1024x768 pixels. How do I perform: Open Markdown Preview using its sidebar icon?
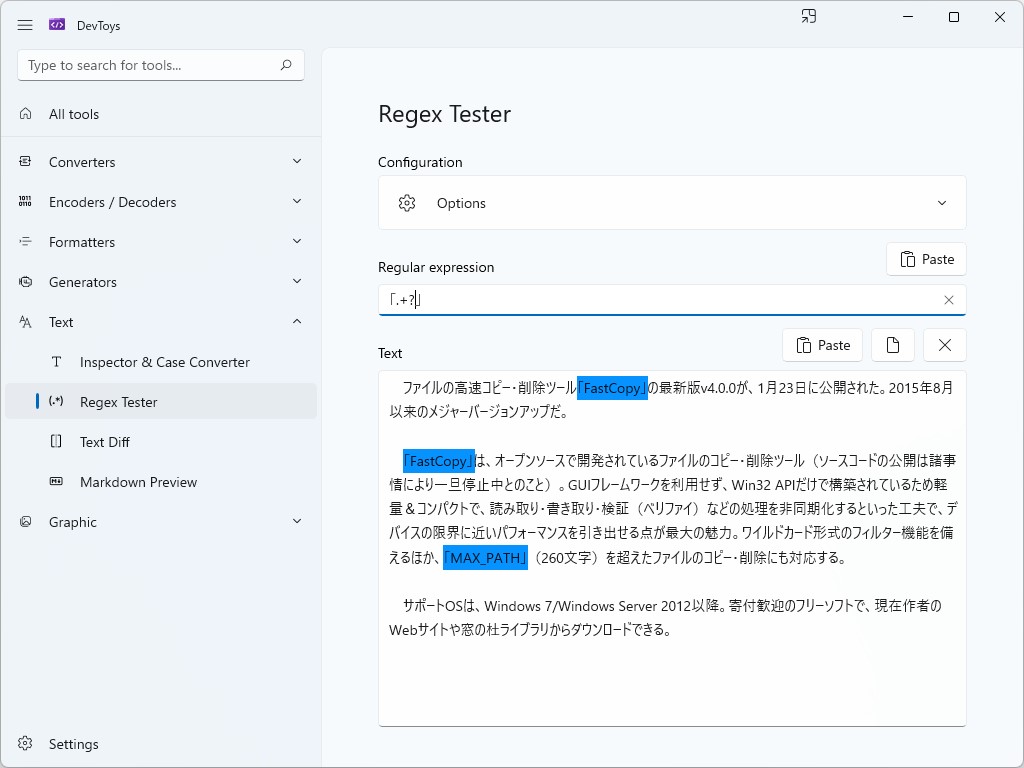pyautogui.click(x=55, y=482)
